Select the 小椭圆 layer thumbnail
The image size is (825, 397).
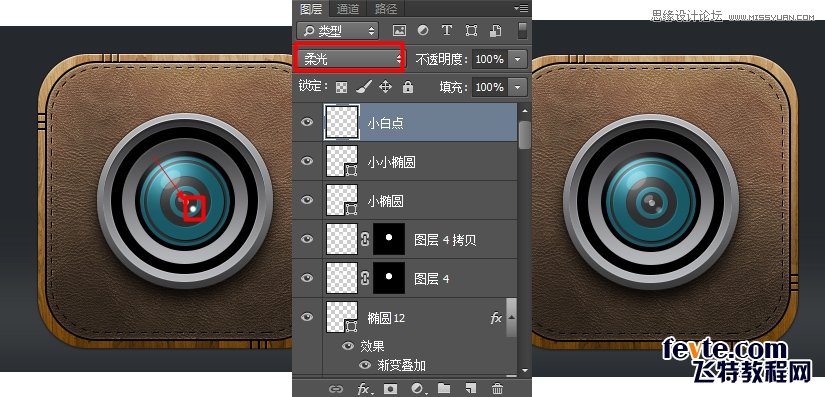point(342,200)
